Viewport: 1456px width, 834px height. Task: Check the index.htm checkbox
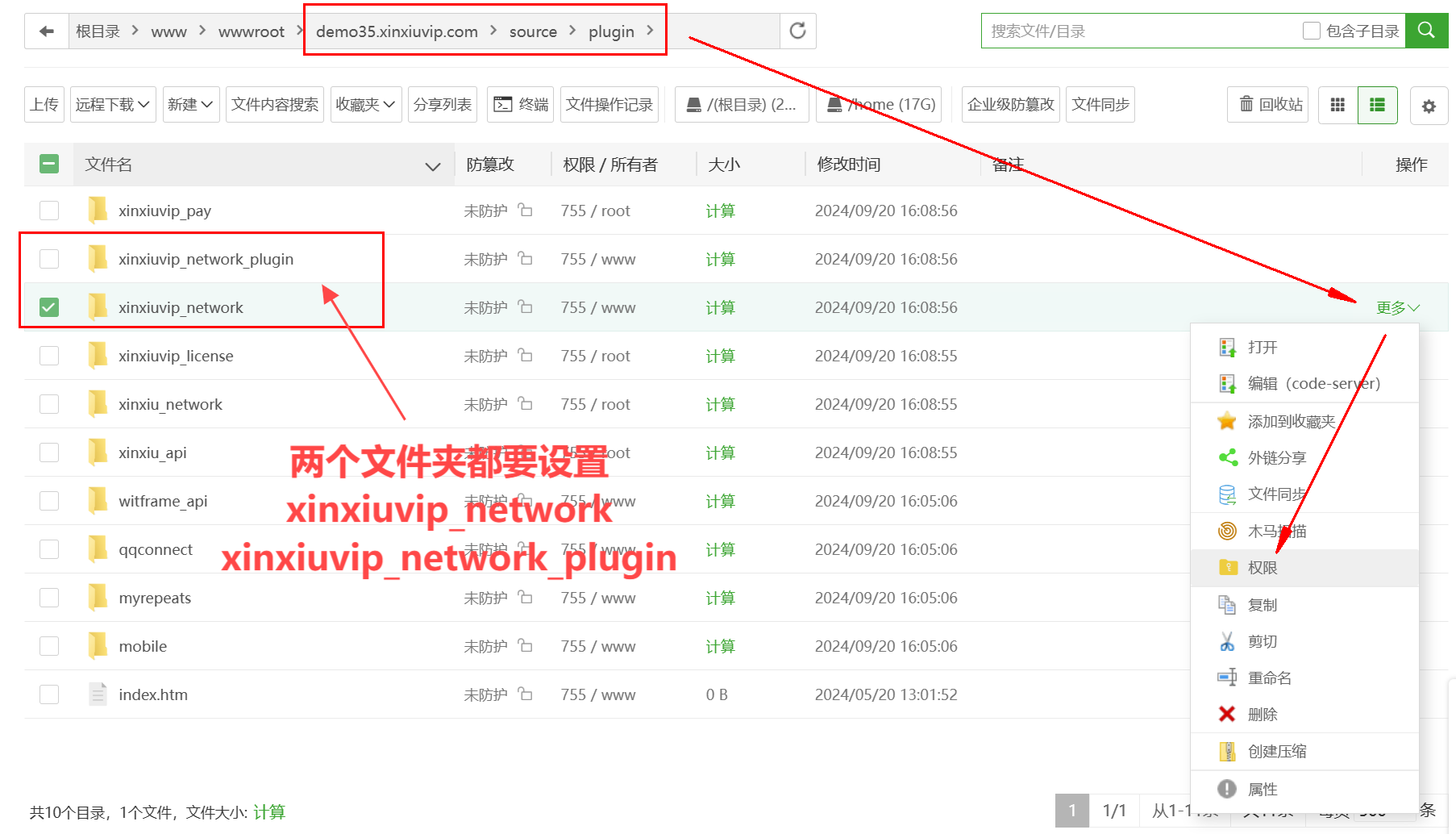(x=49, y=694)
